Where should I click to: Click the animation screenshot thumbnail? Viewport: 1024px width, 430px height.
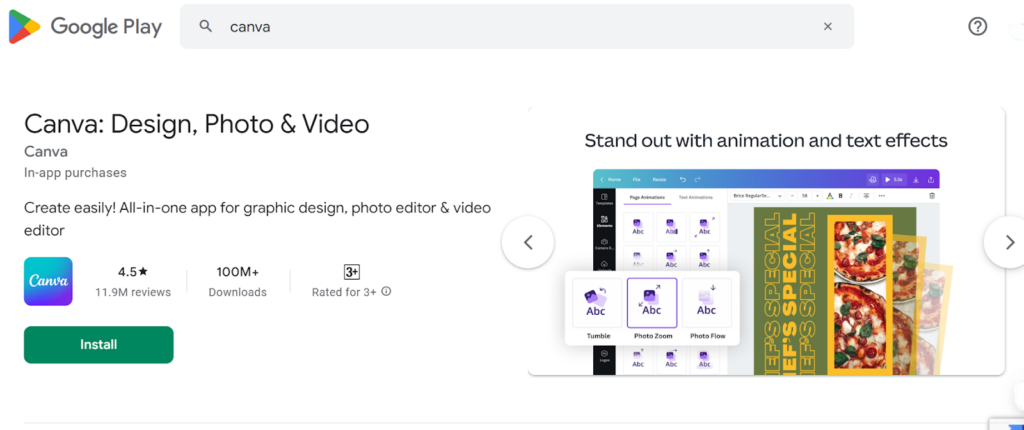pos(766,241)
